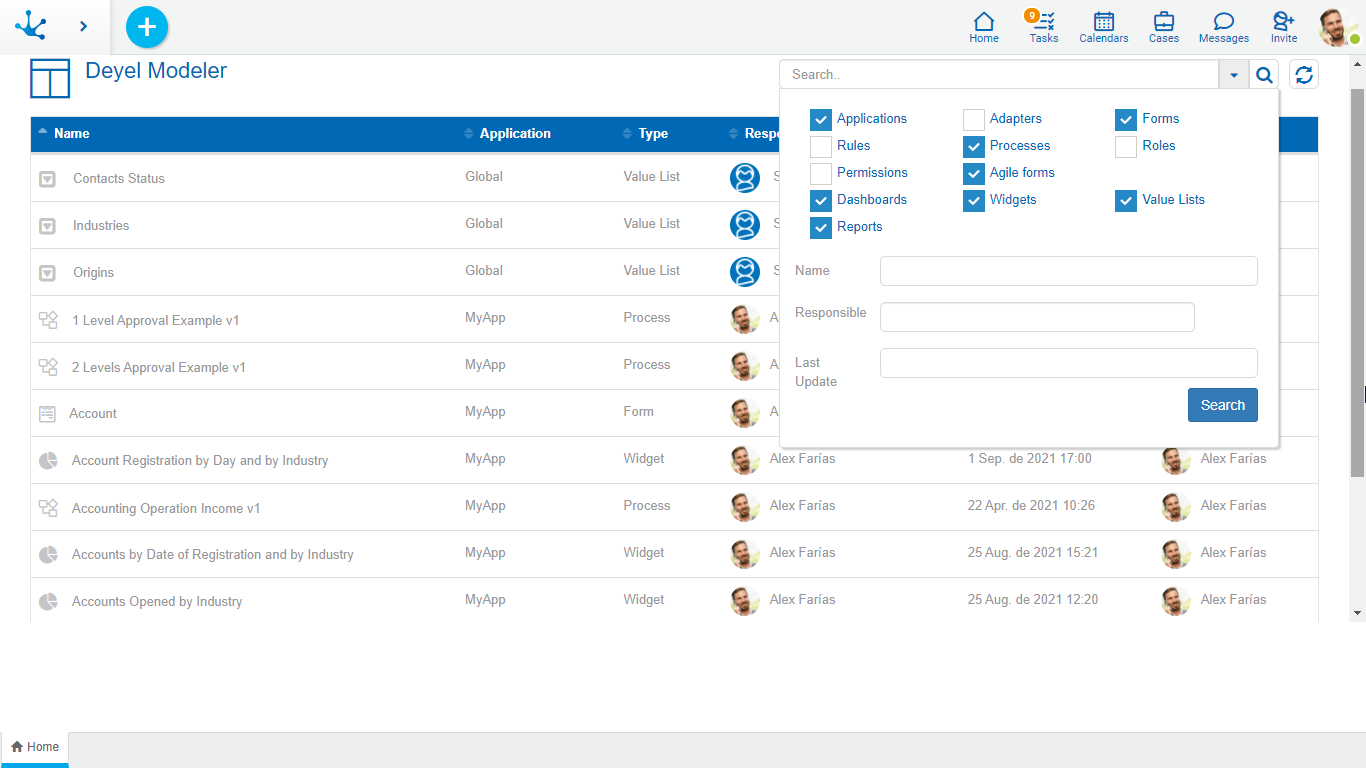
Task: Click the Invite user icon
Action: pos(1284,27)
